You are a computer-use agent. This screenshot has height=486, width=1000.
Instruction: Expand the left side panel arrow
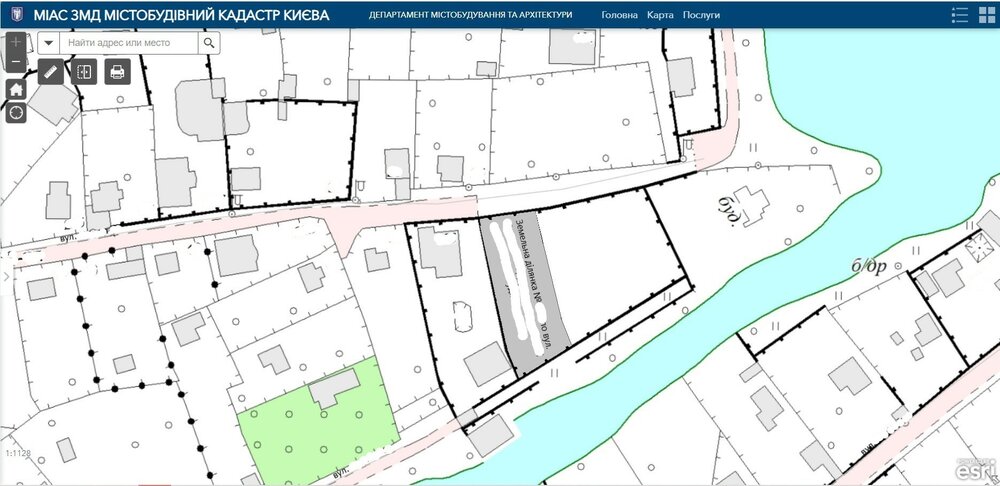pos(6,277)
